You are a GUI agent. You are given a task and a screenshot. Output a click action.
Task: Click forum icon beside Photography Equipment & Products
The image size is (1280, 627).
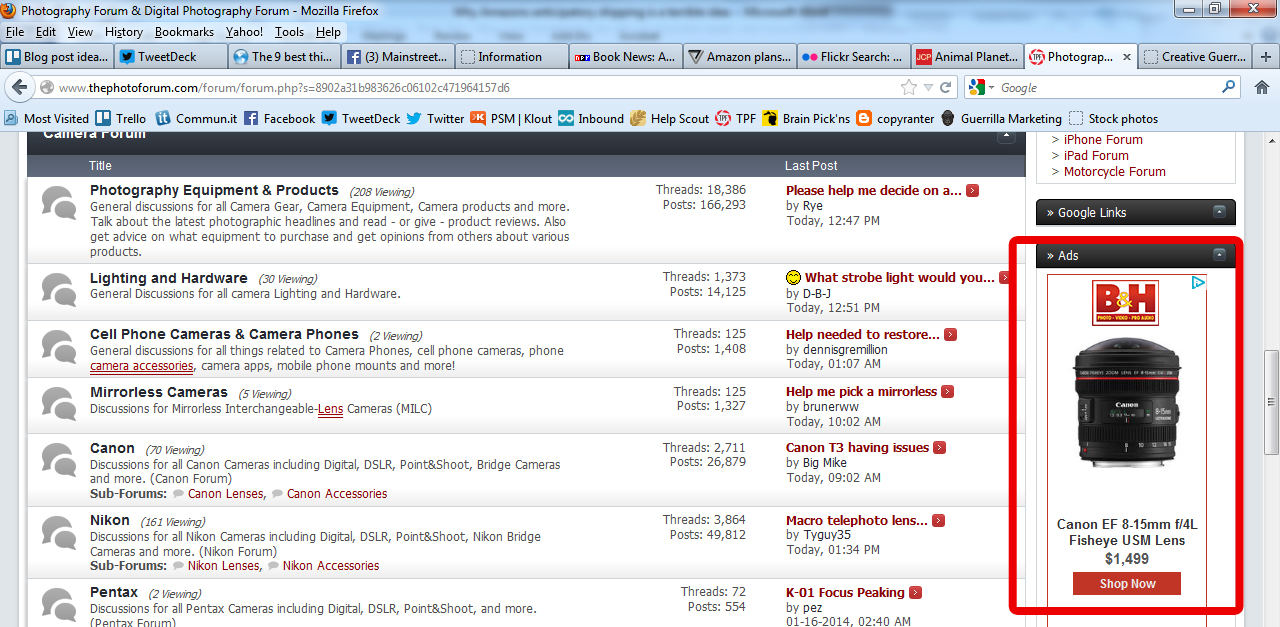tap(59, 203)
